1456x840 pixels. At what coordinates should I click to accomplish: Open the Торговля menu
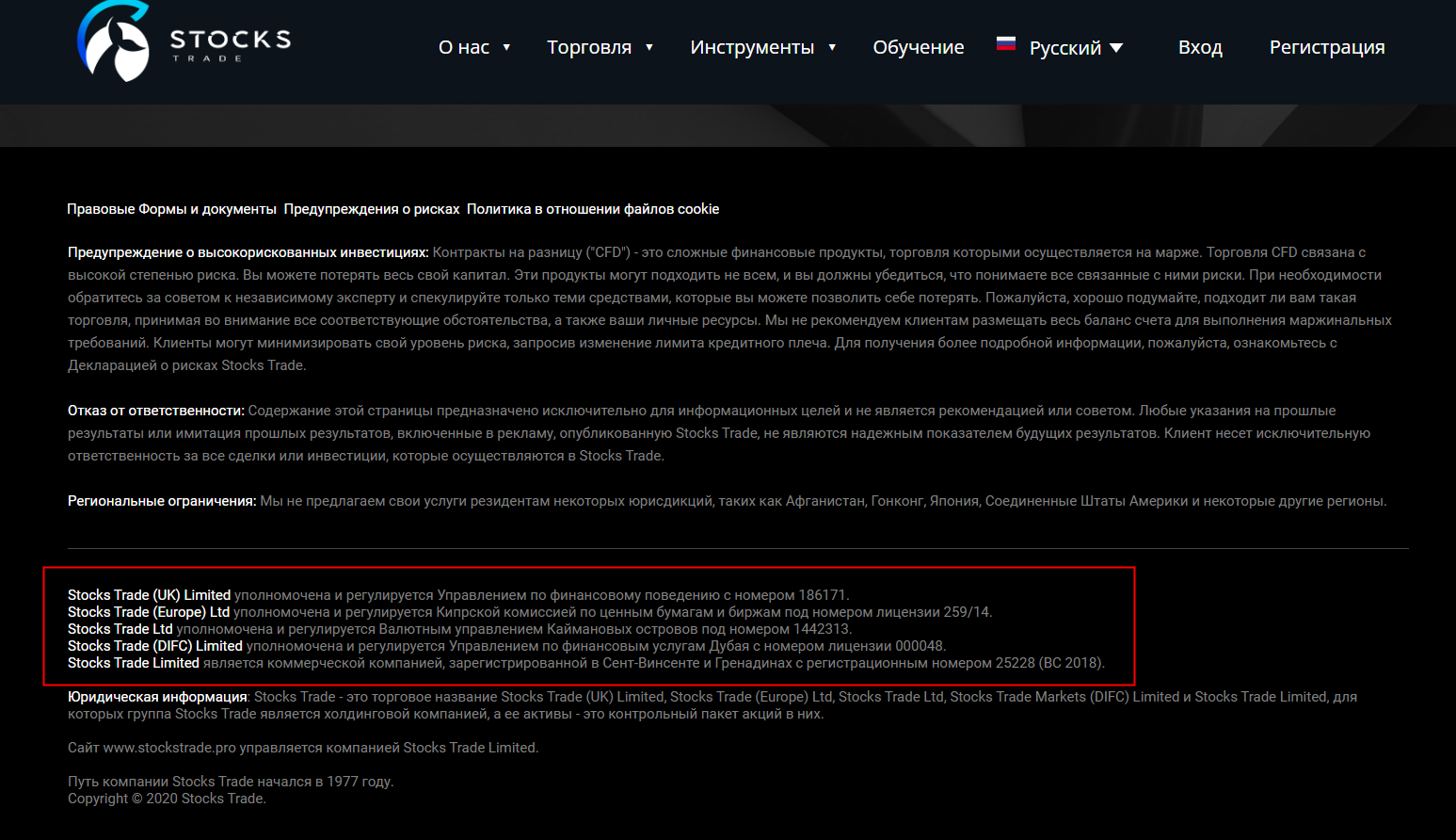tap(589, 47)
